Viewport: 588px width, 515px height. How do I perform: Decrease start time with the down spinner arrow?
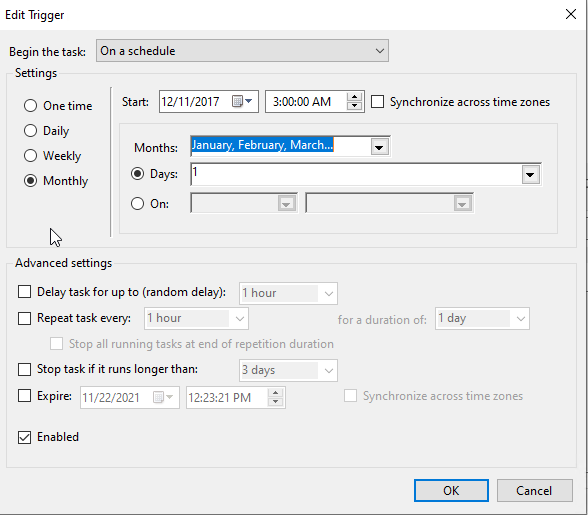tap(354, 106)
